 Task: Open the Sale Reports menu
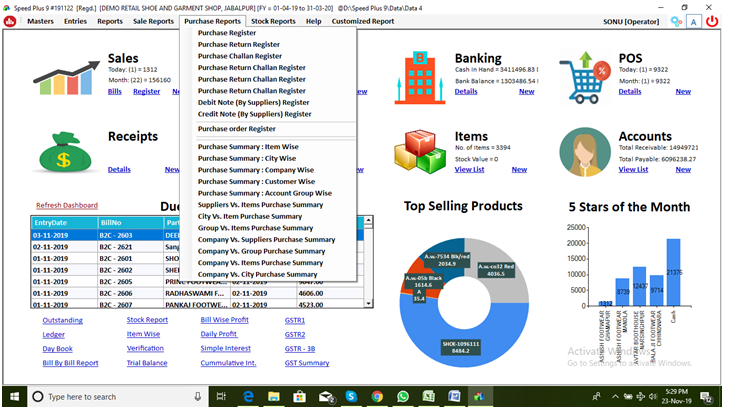[153, 21]
